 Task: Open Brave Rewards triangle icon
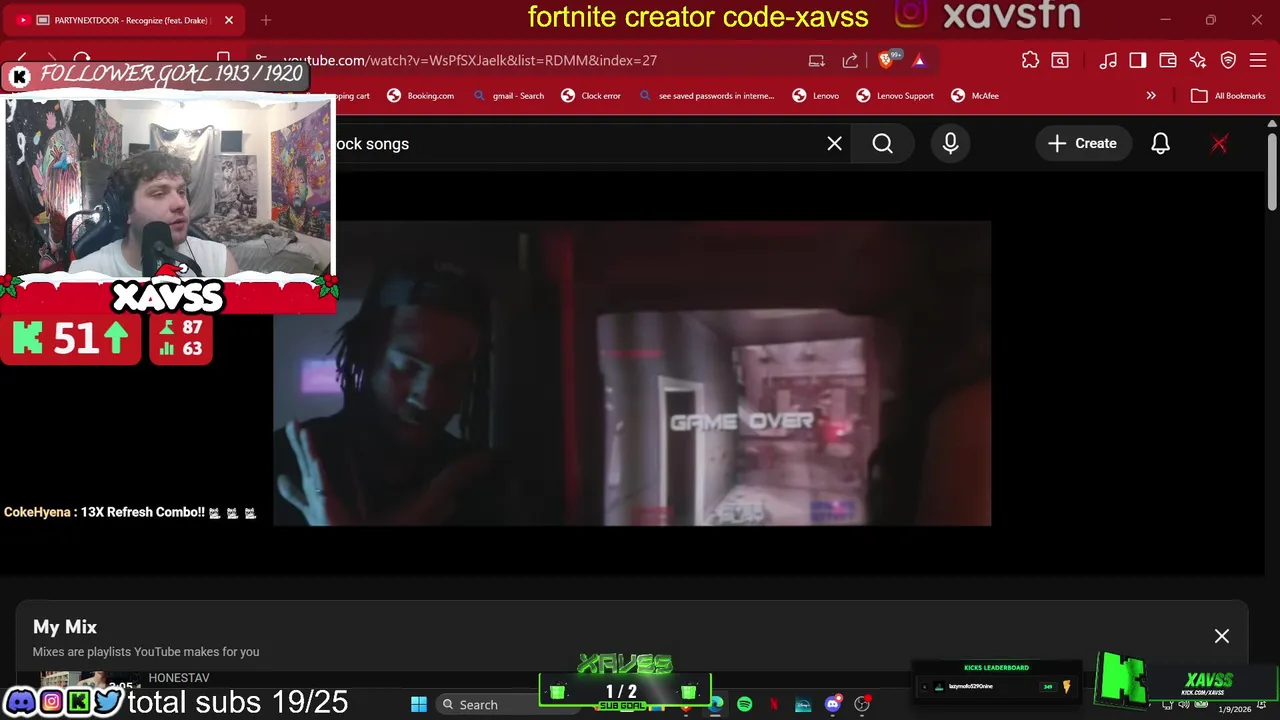click(919, 60)
